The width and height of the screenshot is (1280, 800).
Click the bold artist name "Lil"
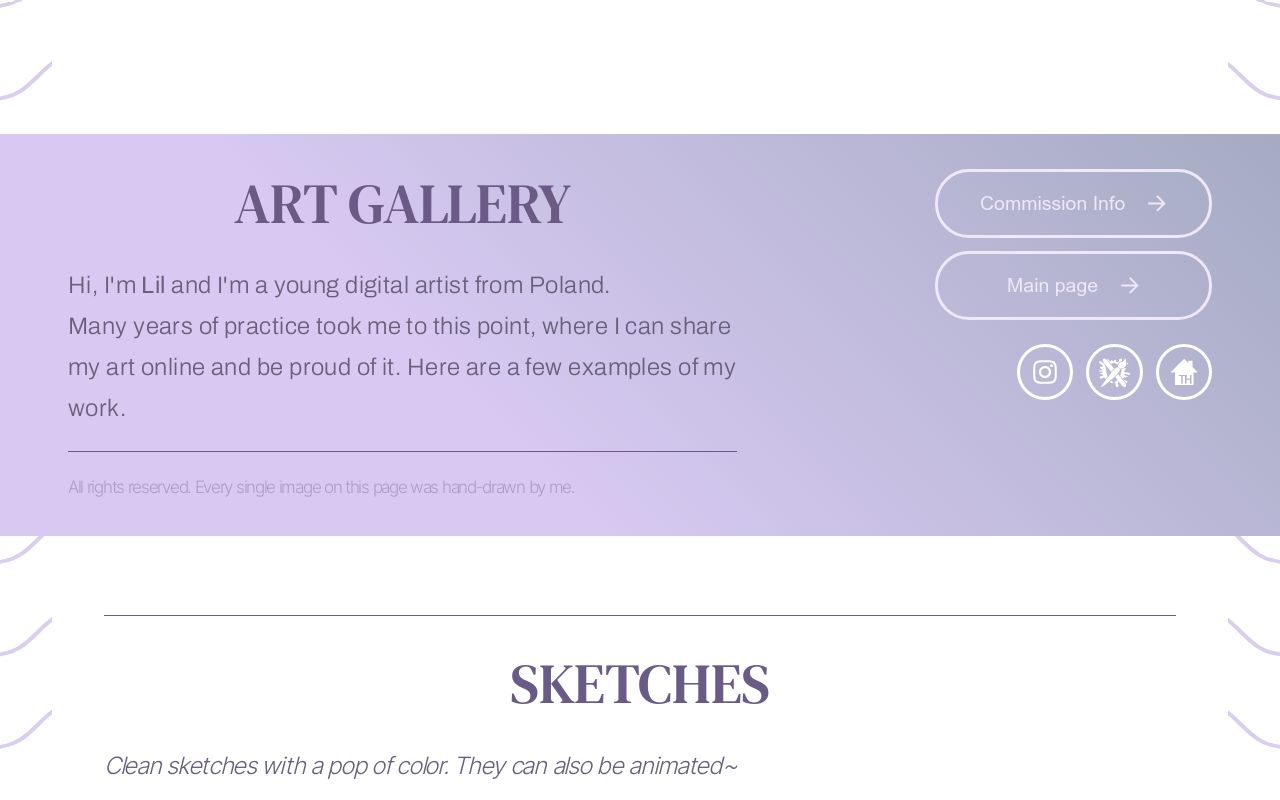coord(154,285)
